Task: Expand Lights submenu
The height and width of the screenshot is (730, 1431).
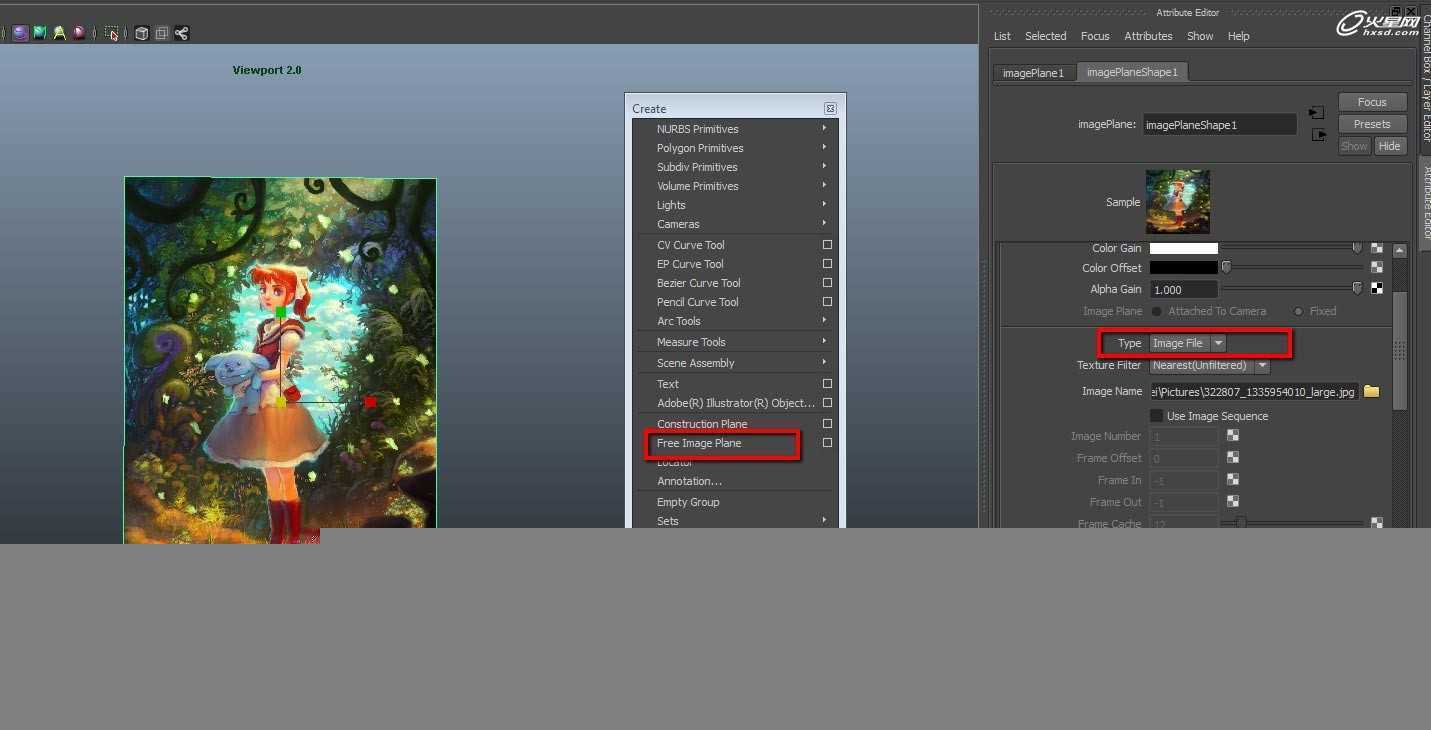Action: click(736, 204)
